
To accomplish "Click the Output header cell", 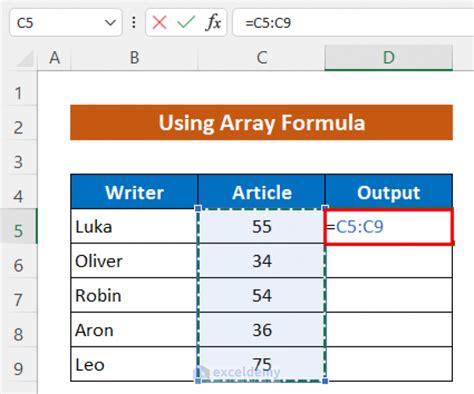I will [389, 192].
